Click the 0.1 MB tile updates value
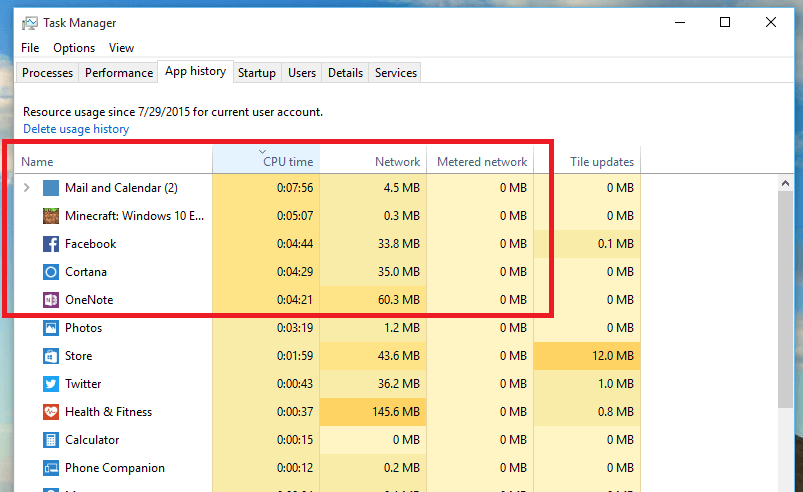This screenshot has height=492, width=803. (x=616, y=244)
